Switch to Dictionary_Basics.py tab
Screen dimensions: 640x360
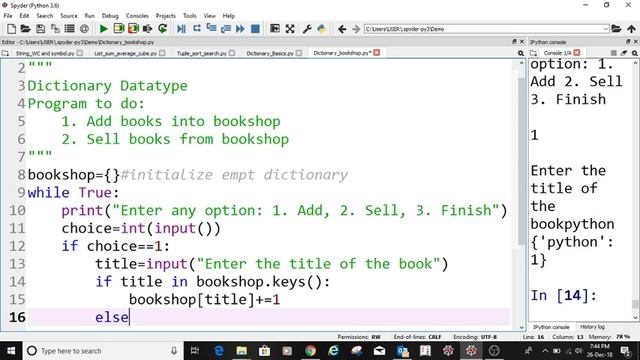point(270,53)
